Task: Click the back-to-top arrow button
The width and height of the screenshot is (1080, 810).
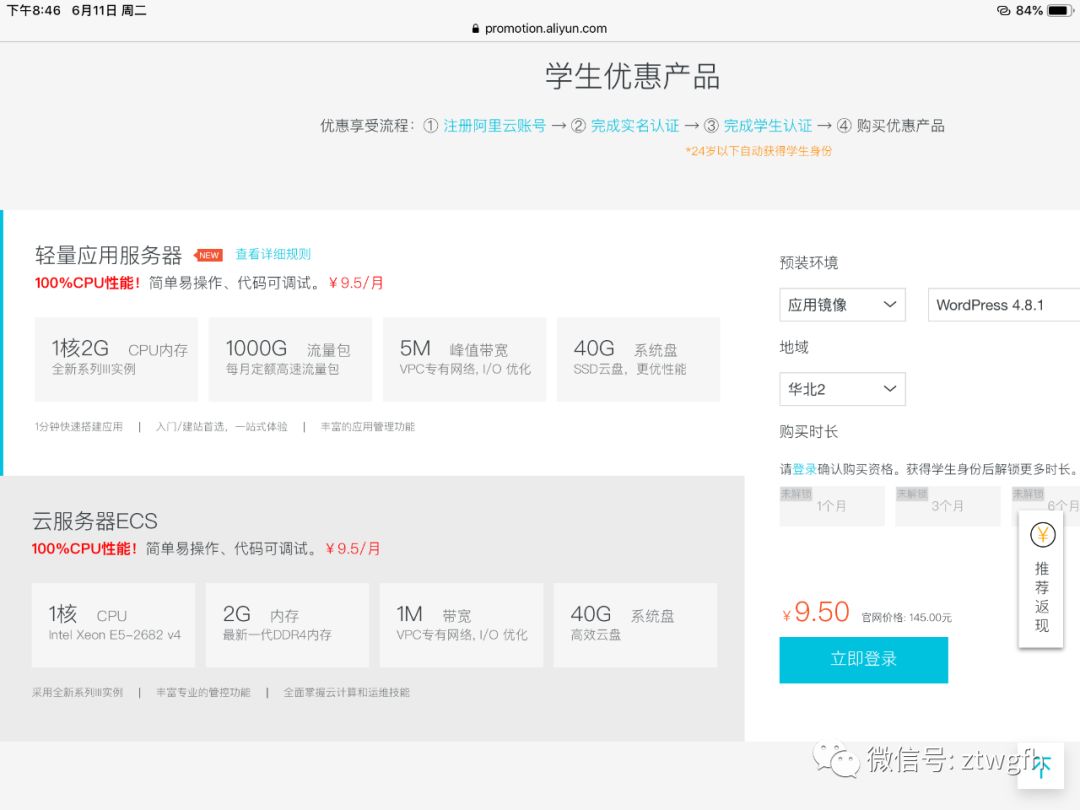Action: (x=1041, y=765)
